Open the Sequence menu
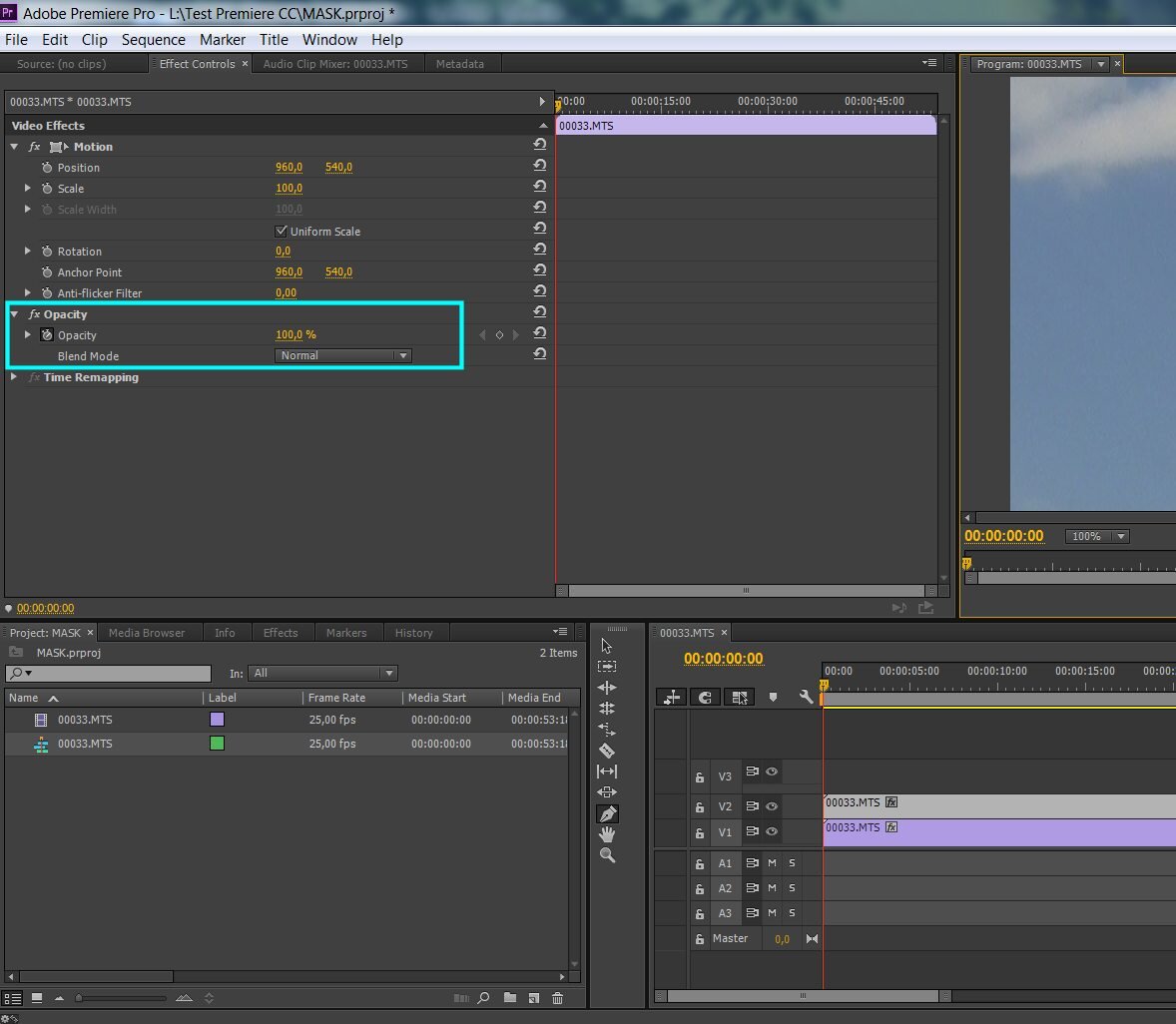This screenshot has width=1176, height=1024. coord(153,40)
